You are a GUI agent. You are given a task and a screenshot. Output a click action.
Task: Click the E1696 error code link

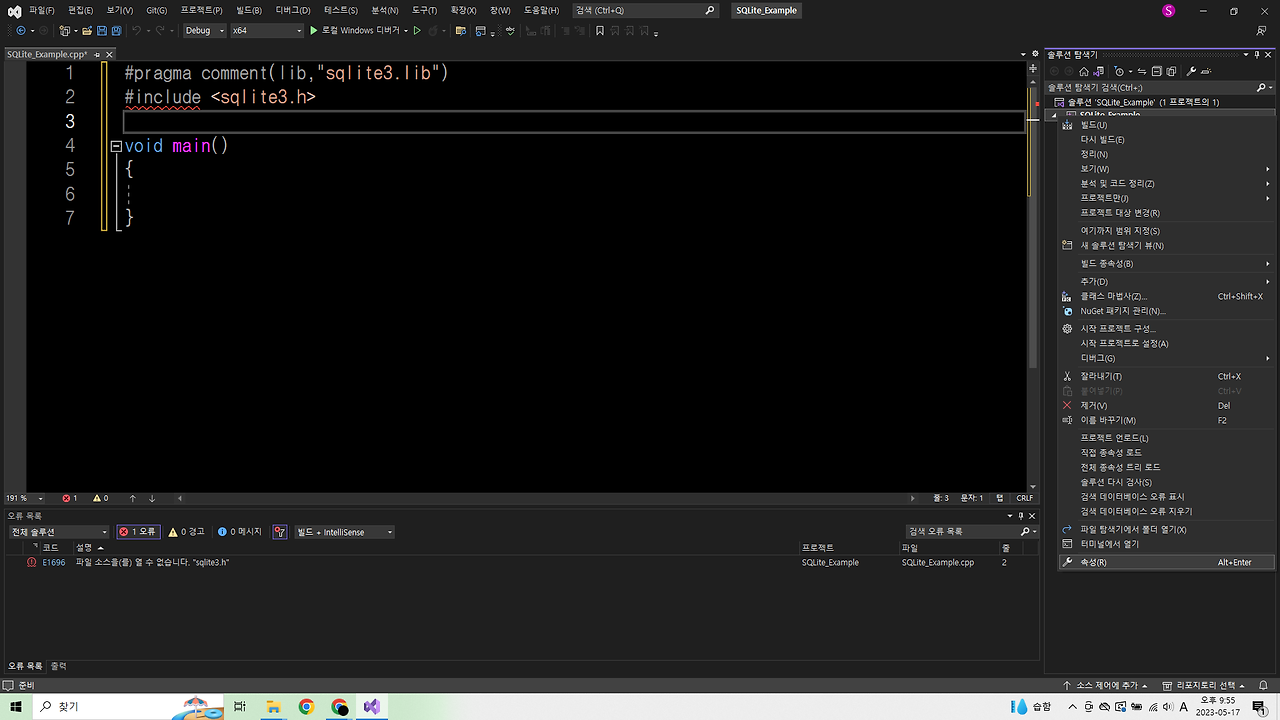(x=54, y=563)
